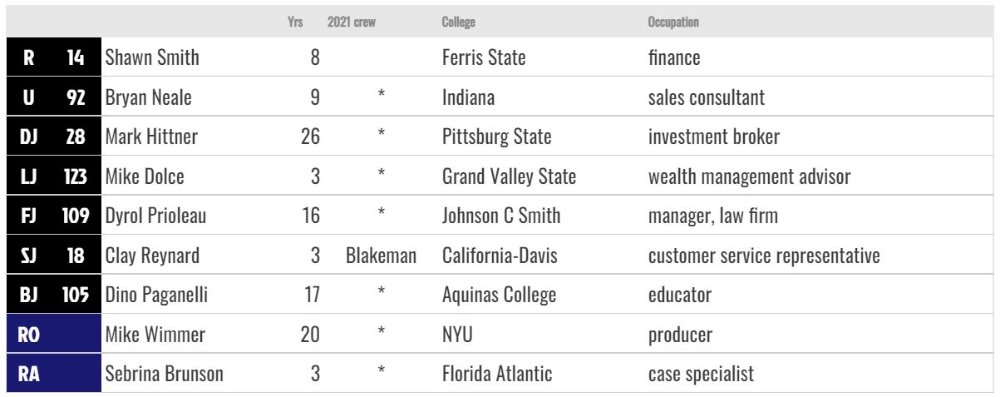Screen dimensions: 1000x397
Task: Click the Occupation column header
Action: coord(673,22)
